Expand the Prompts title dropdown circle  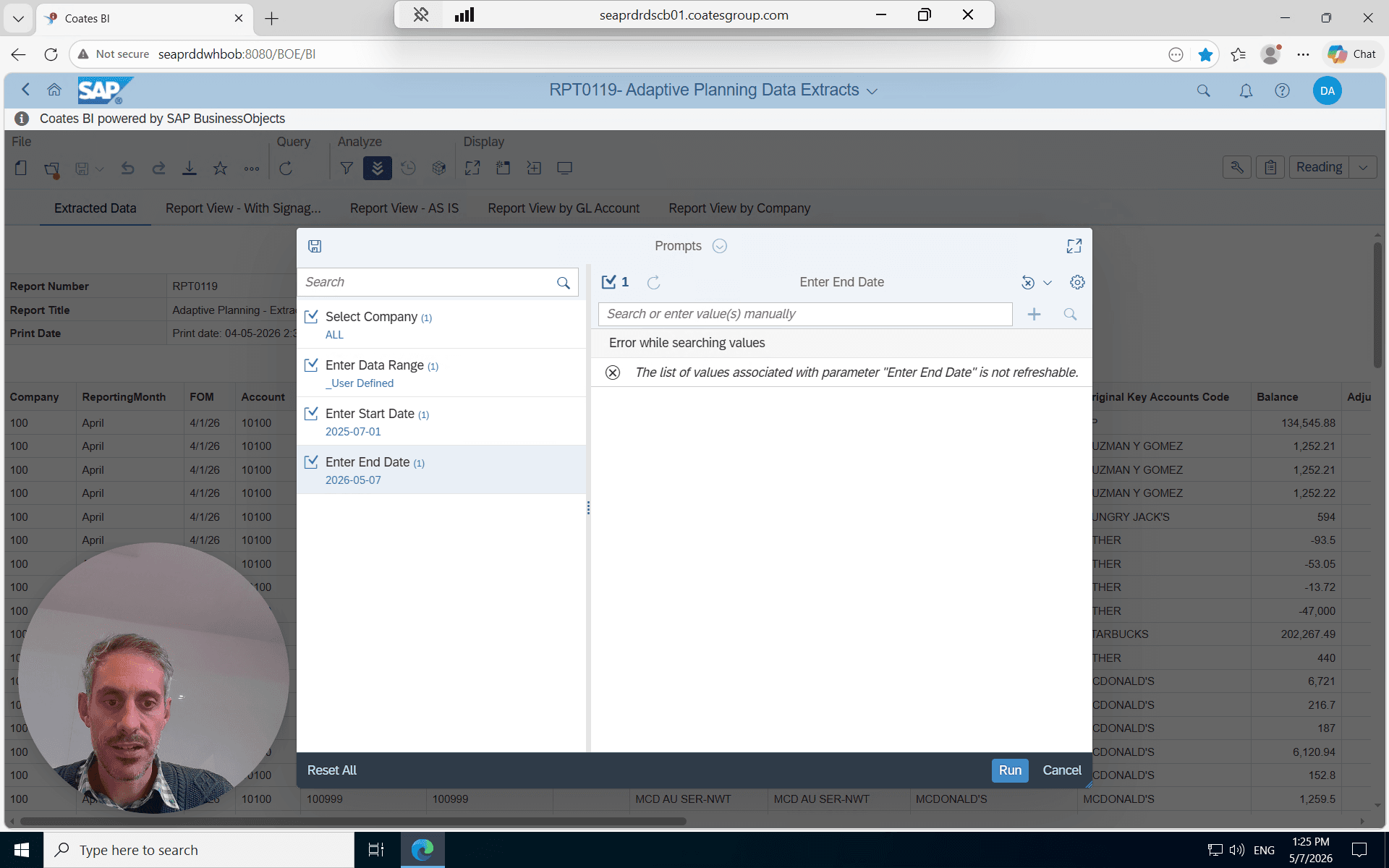(719, 246)
